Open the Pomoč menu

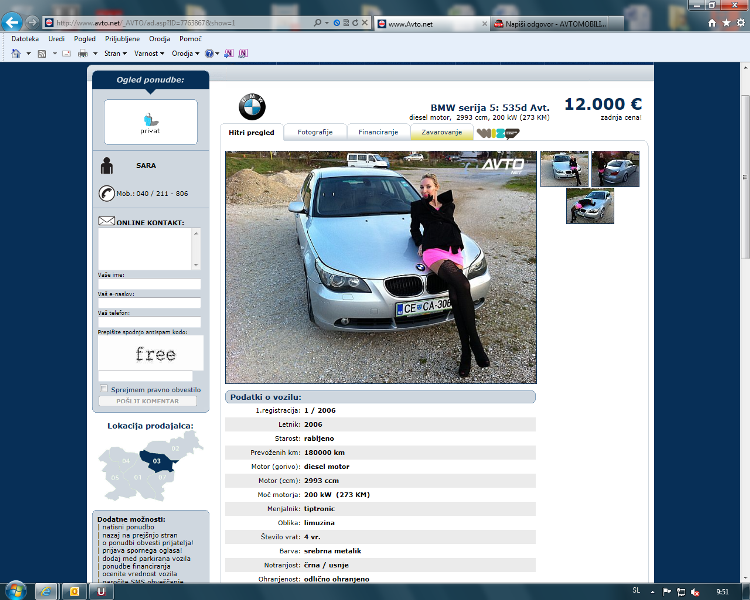coord(190,39)
